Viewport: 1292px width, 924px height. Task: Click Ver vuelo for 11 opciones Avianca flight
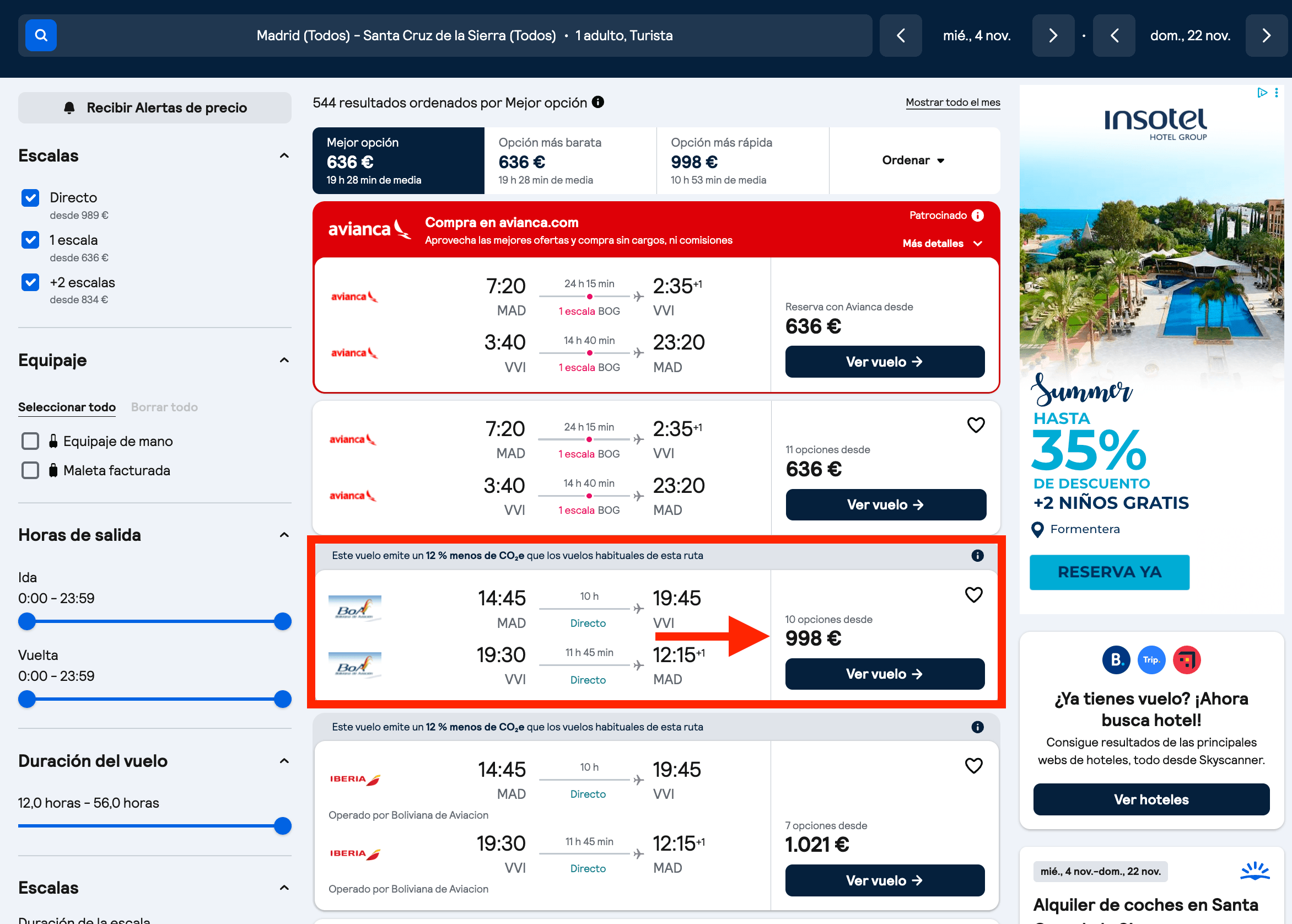[x=886, y=504]
